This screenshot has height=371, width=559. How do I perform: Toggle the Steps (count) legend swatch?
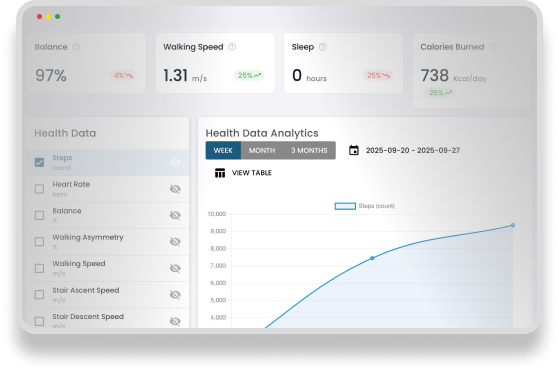[x=345, y=206]
